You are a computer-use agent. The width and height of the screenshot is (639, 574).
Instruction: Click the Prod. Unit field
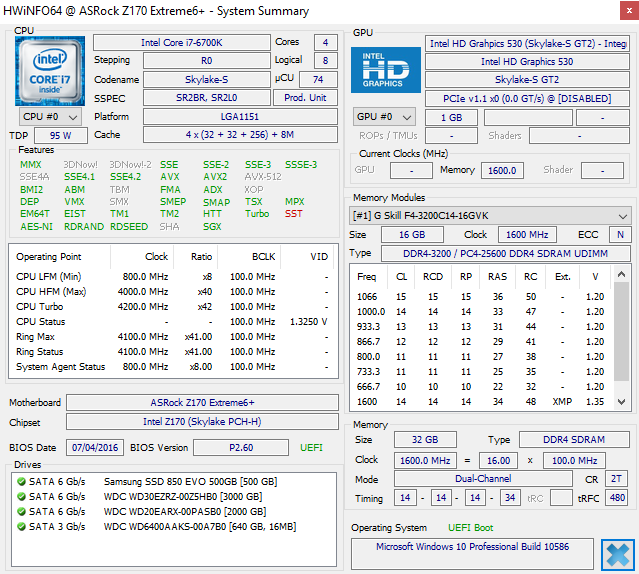(305, 98)
